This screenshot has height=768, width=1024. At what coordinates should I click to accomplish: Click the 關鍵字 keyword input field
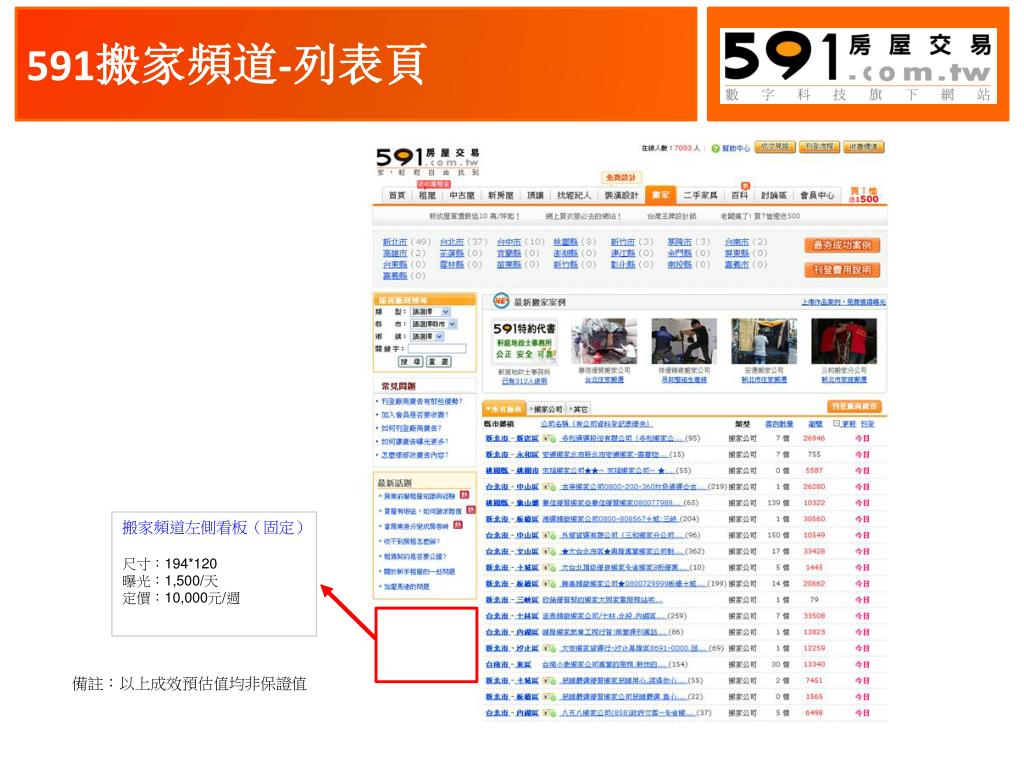coord(437,349)
